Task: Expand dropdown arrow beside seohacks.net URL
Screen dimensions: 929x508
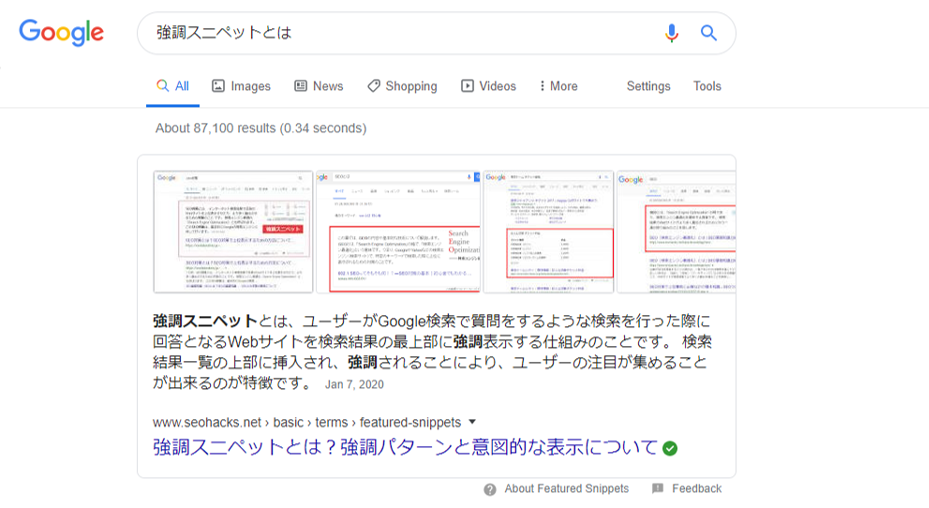Action: 472,422
